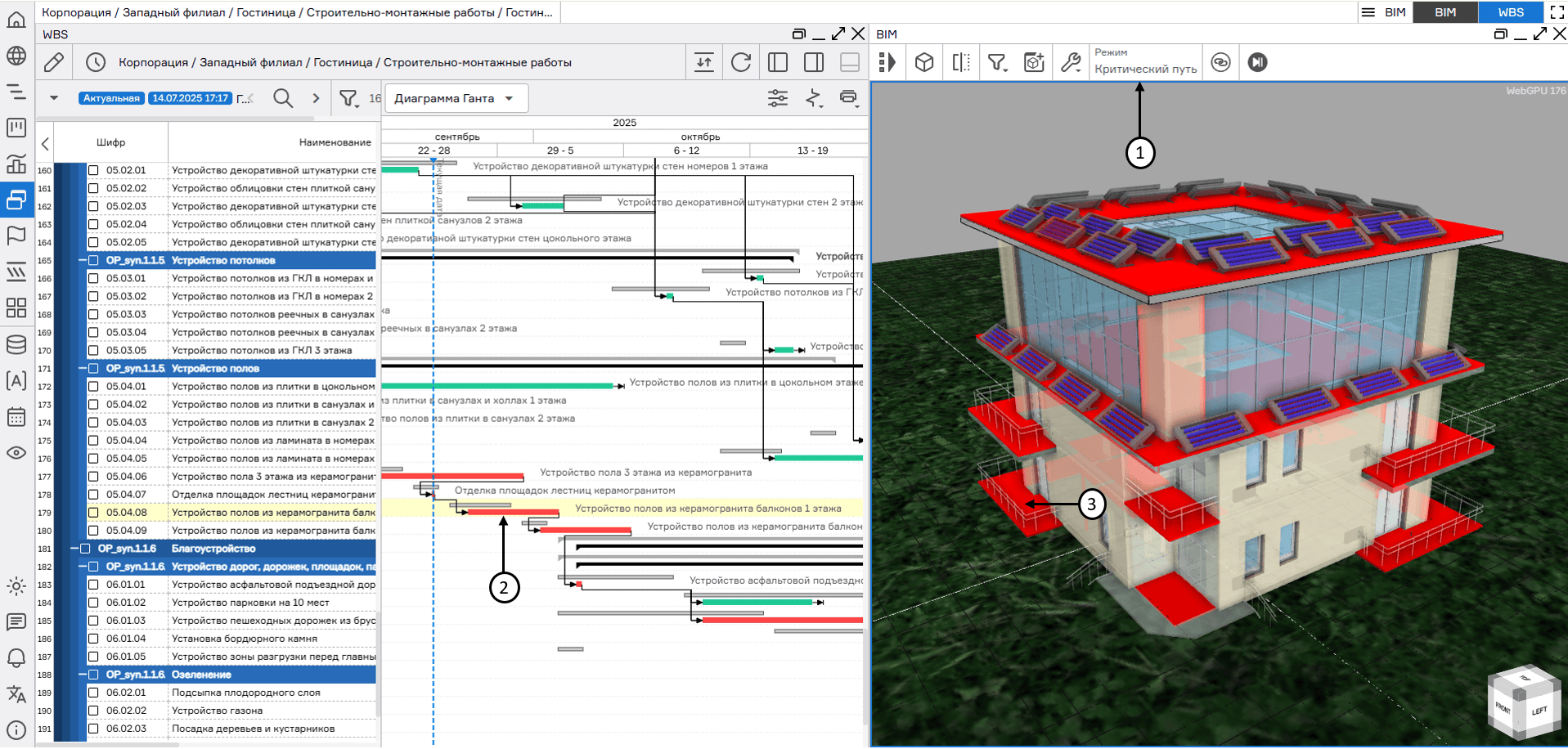This screenshot has width=1568, height=749.
Task: Open the Диаграмма Ганта dropdown
Action: pos(456,98)
